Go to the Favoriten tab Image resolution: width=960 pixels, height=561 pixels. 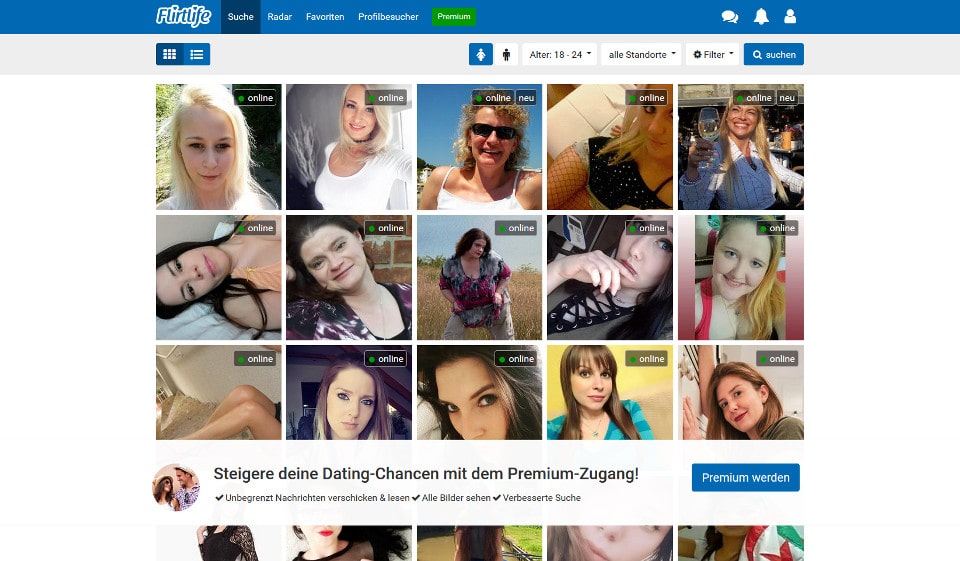point(325,17)
